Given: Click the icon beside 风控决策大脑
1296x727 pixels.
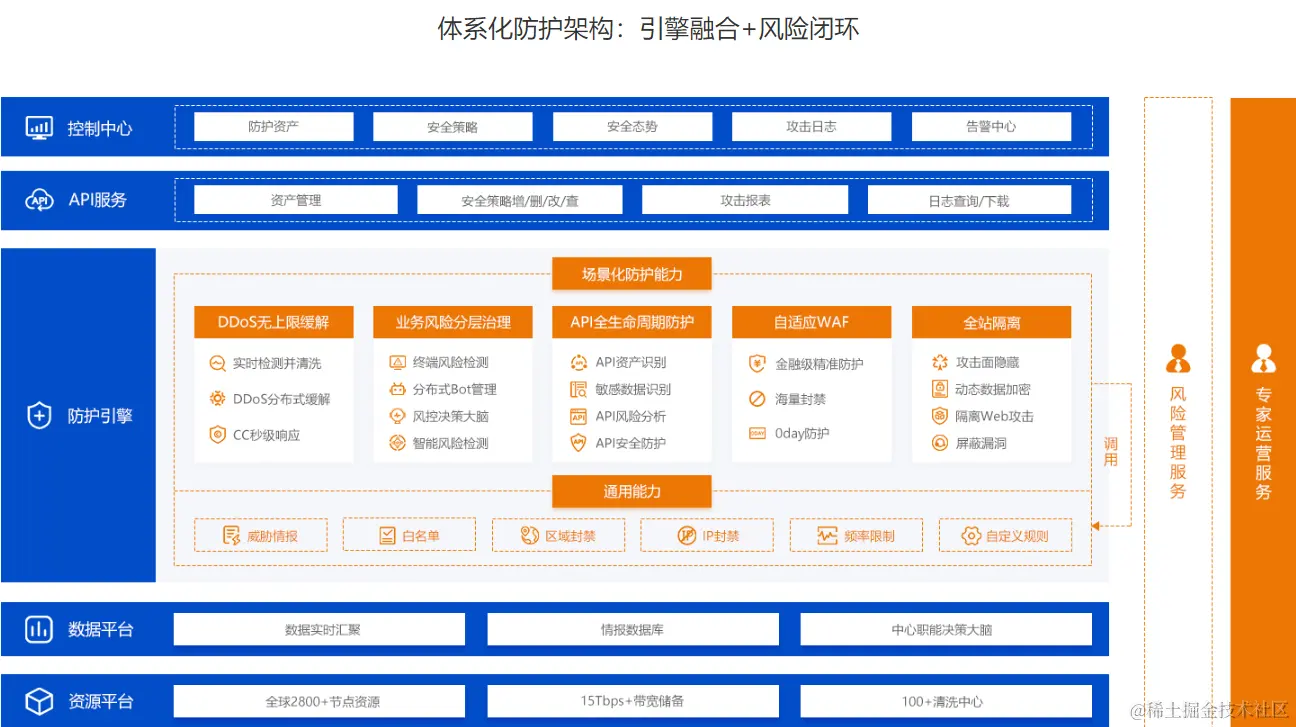Looking at the screenshot, I should pos(397,416).
